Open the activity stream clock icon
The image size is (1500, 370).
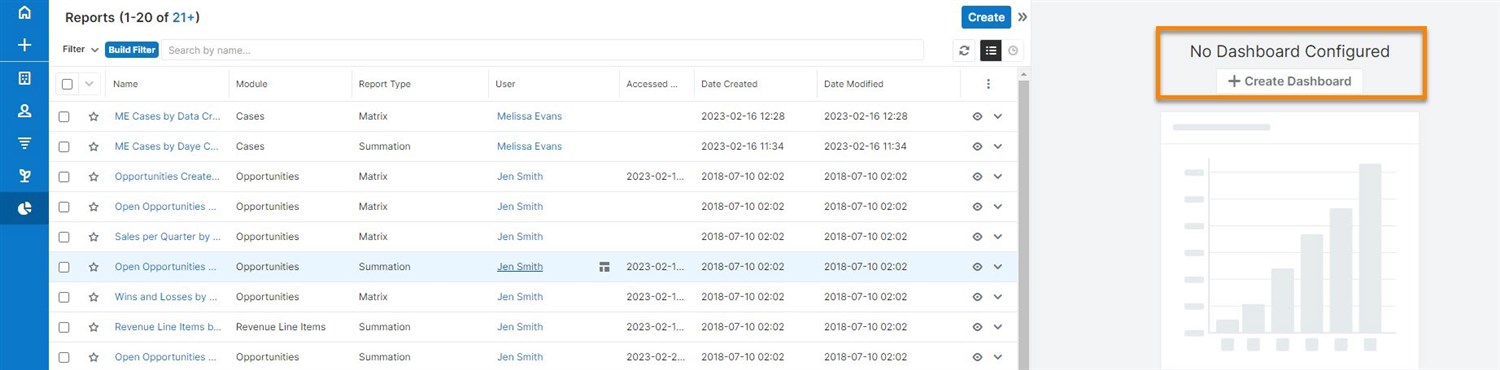(1013, 50)
